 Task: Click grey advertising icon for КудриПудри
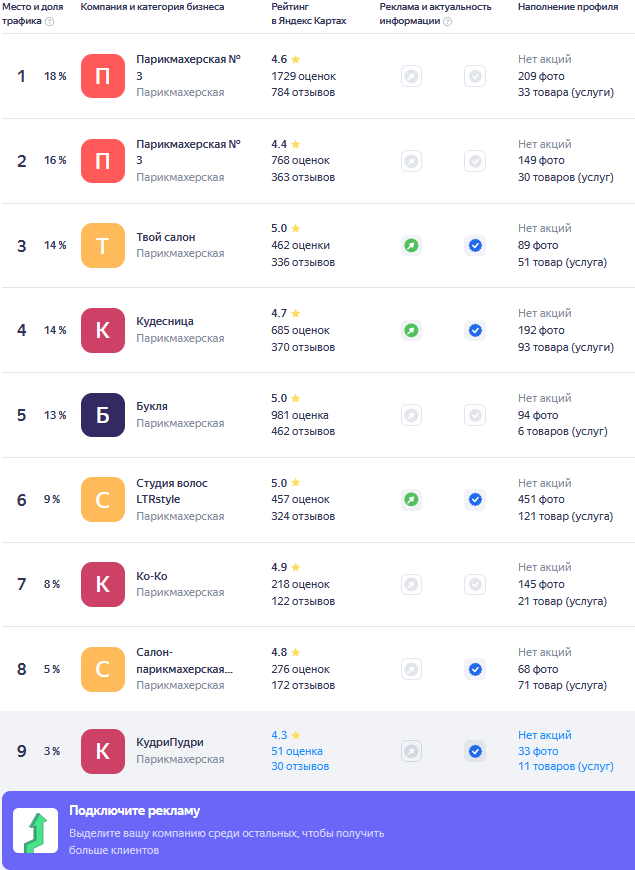pos(411,751)
